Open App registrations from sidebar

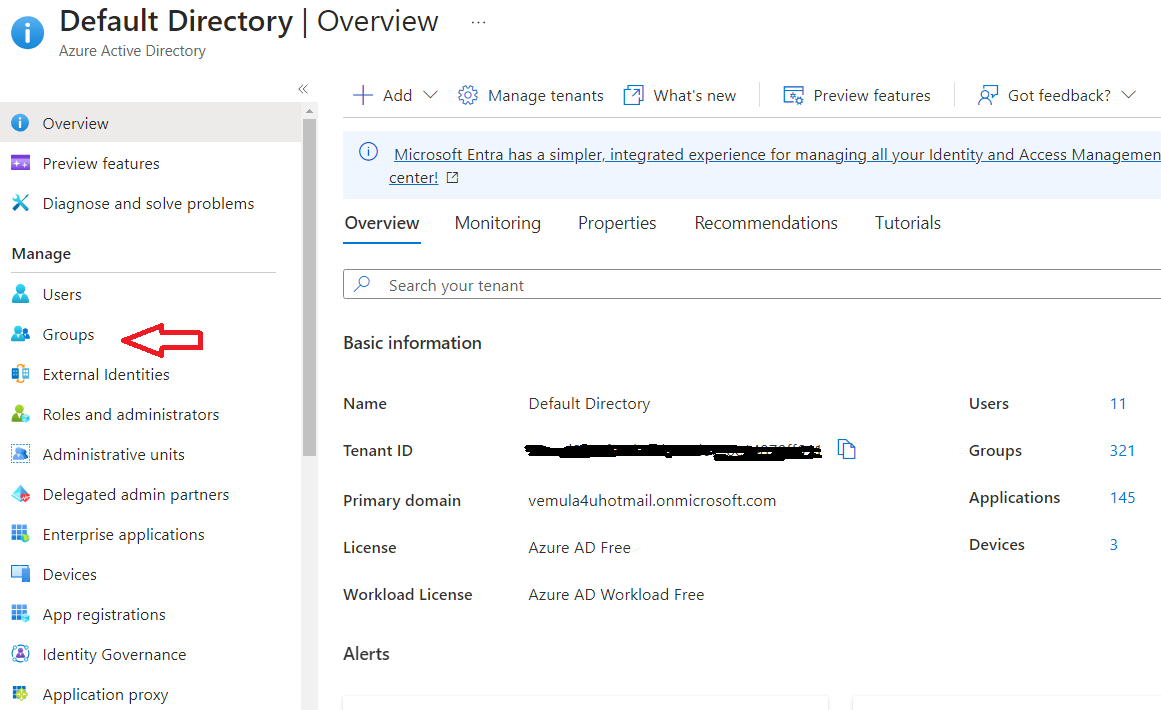pos(104,614)
